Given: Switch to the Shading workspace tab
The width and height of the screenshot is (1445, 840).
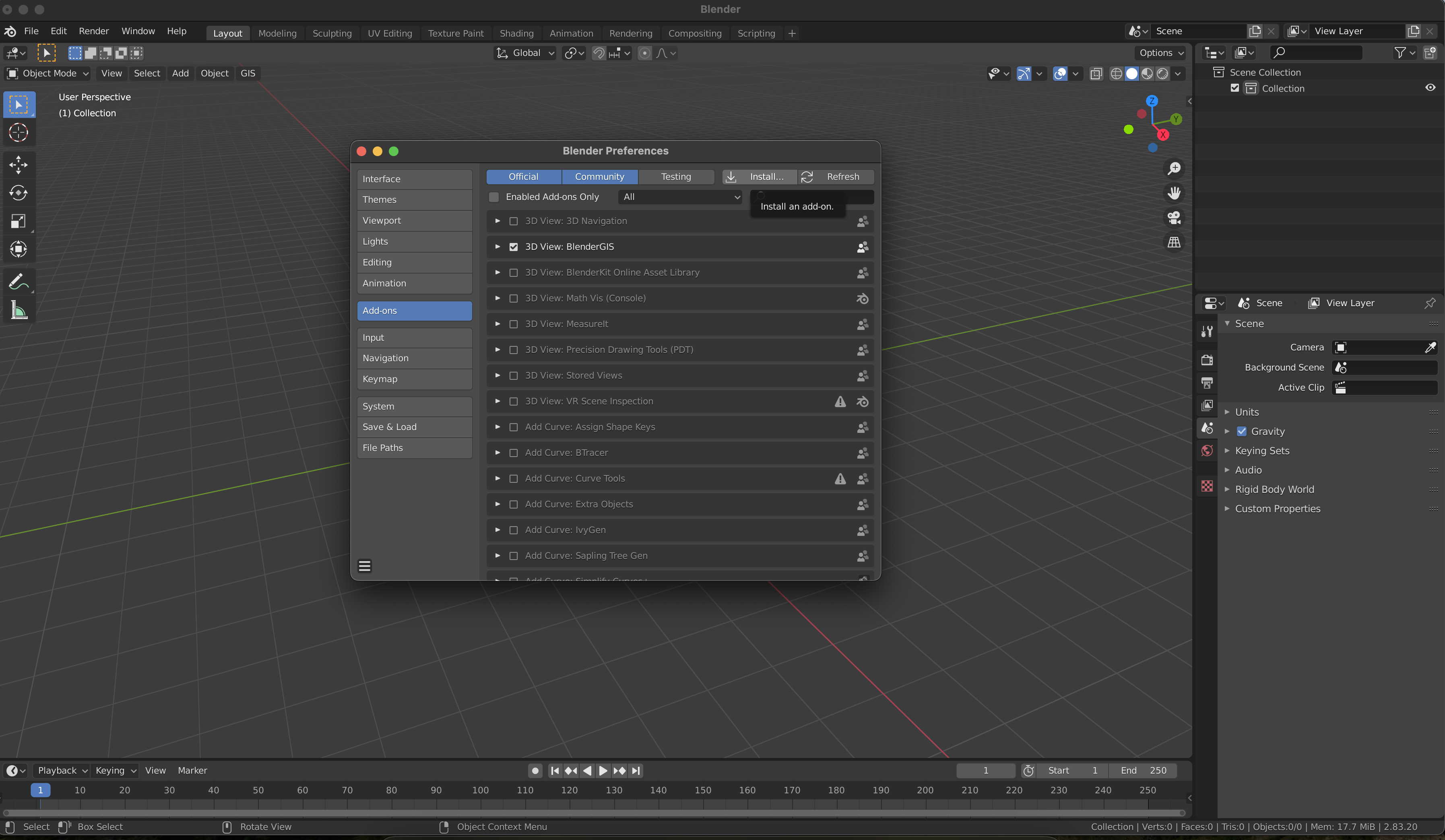Looking at the screenshot, I should (516, 33).
